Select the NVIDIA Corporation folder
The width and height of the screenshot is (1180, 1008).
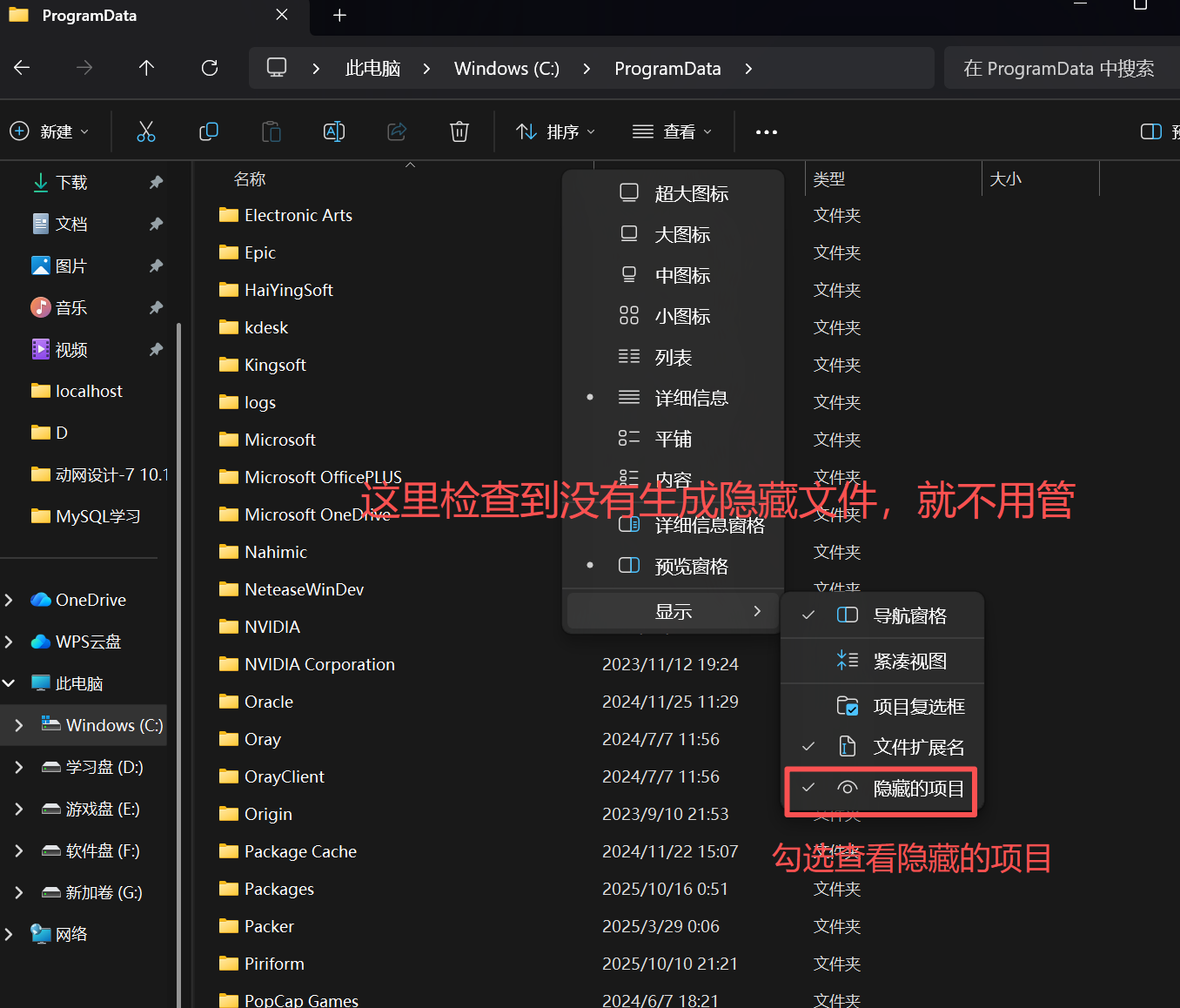coord(318,664)
